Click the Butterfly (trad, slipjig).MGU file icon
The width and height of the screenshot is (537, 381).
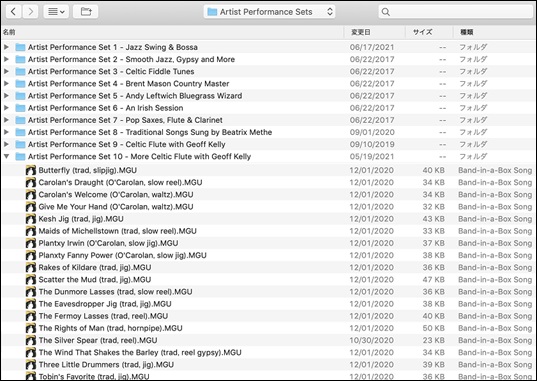tap(31, 170)
